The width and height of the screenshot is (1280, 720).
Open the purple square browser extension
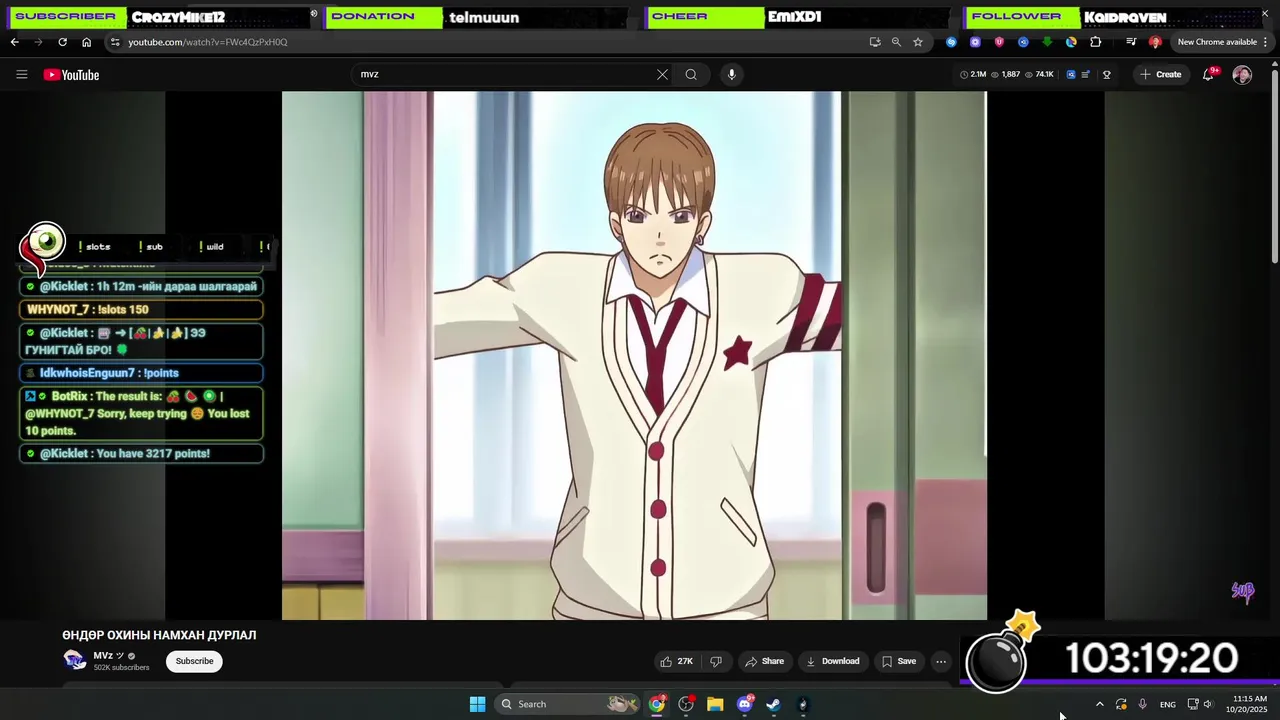[x=975, y=42]
